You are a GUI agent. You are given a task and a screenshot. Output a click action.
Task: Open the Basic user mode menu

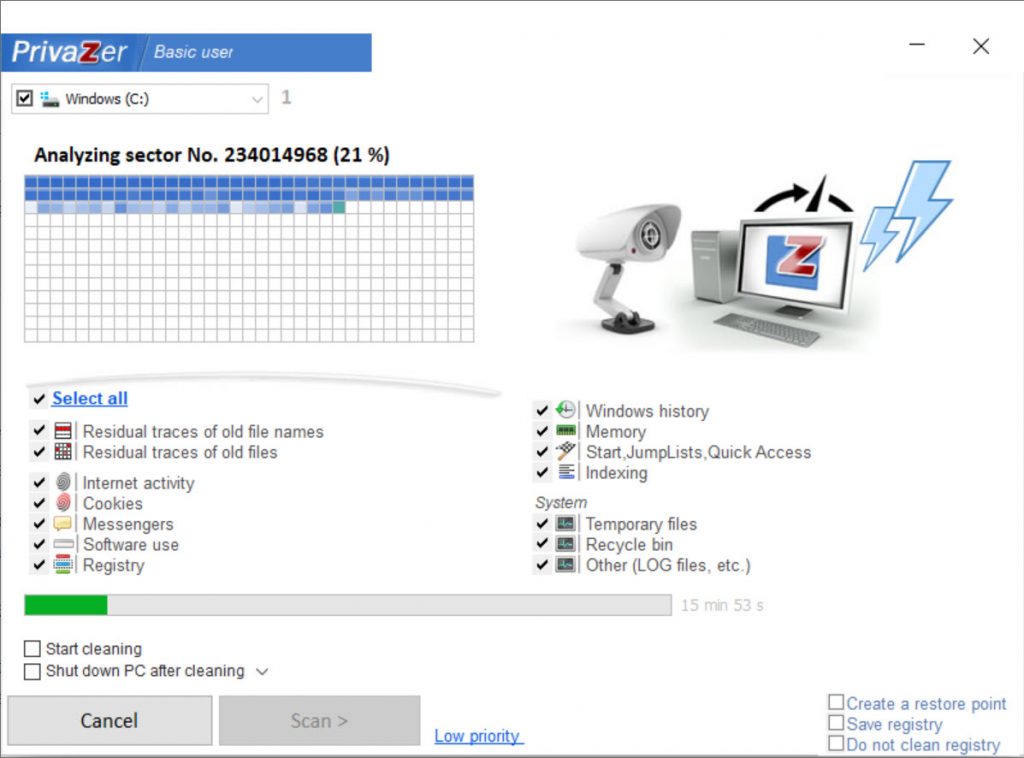(194, 52)
